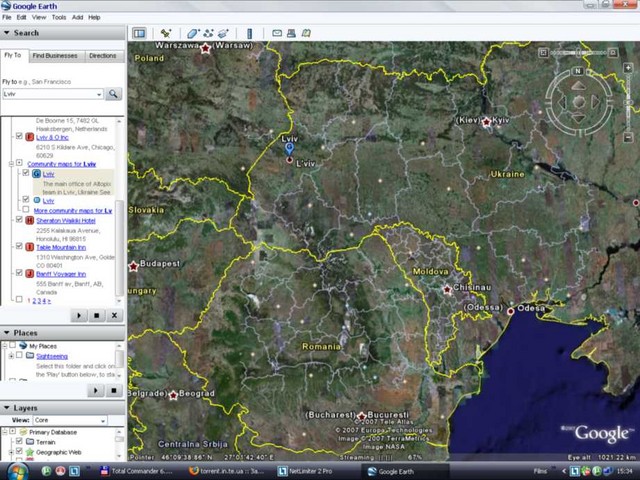The image size is (640, 480).
Task: Toggle the sidebar panel toolbar icon
Action: [139, 33]
